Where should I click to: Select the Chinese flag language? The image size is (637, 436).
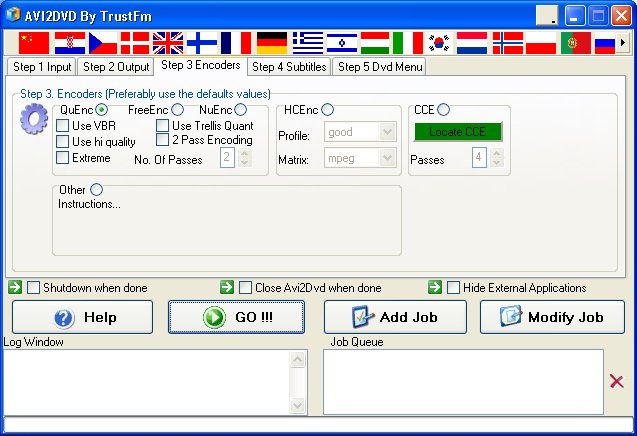click(34, 43)
